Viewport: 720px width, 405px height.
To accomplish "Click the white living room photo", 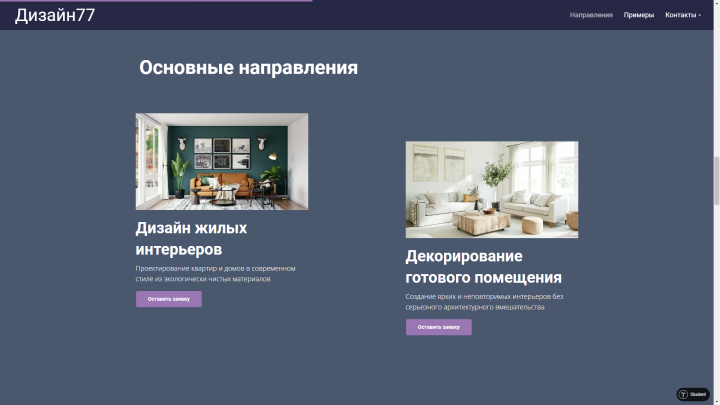I will (x=492, y=190).
